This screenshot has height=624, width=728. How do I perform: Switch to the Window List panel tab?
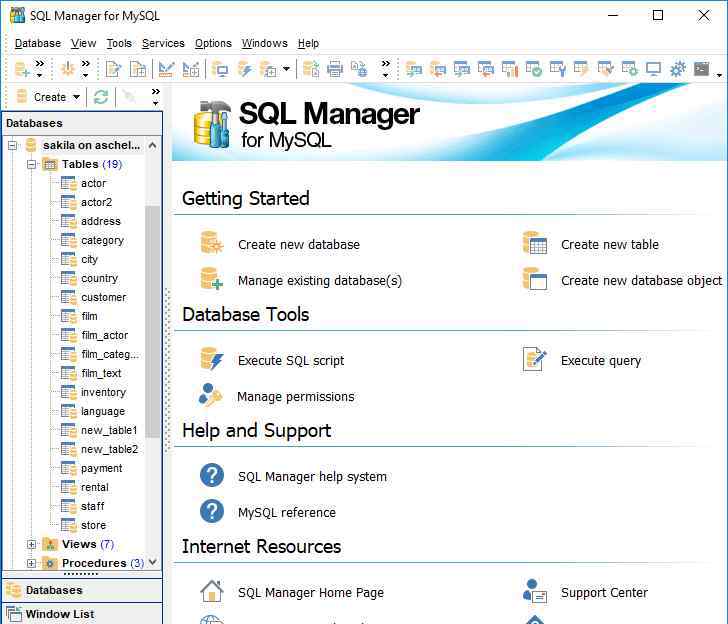82,614
